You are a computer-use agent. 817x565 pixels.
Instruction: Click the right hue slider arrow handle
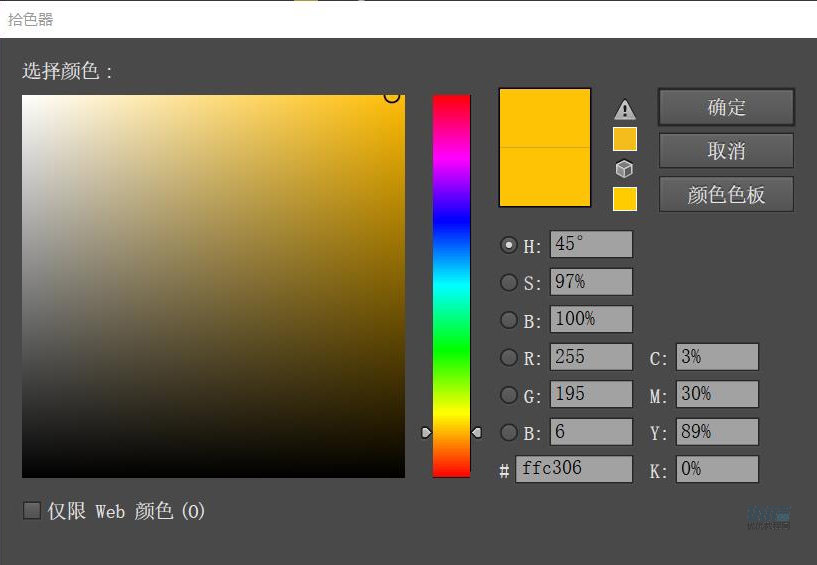[x=477, y=432]
